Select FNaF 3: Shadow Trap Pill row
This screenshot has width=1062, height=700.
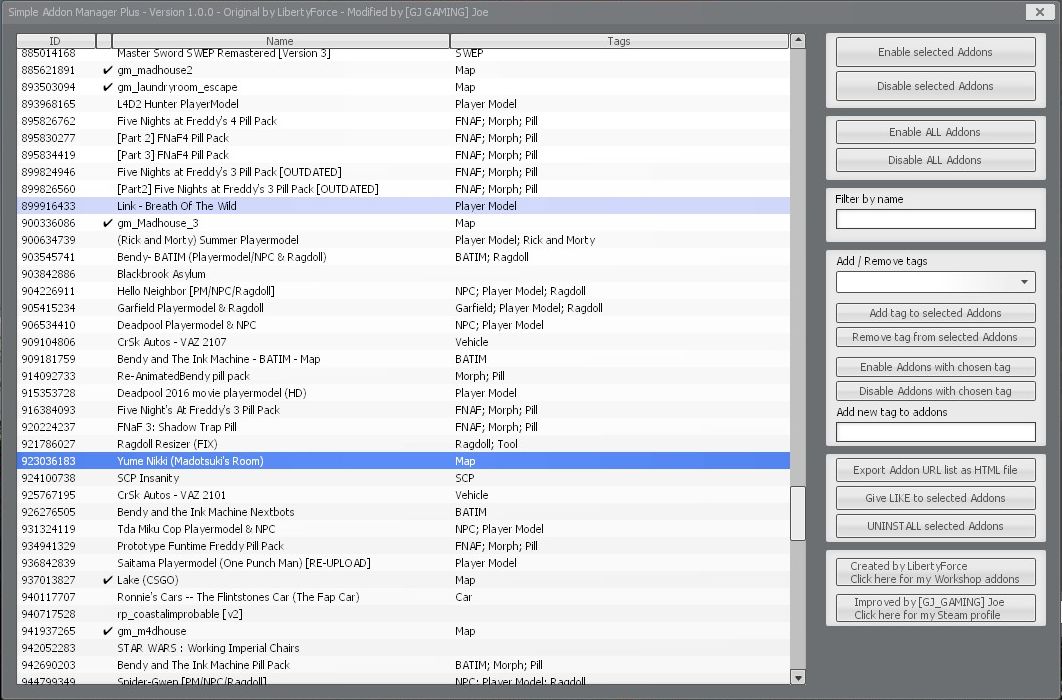(403, 427)
